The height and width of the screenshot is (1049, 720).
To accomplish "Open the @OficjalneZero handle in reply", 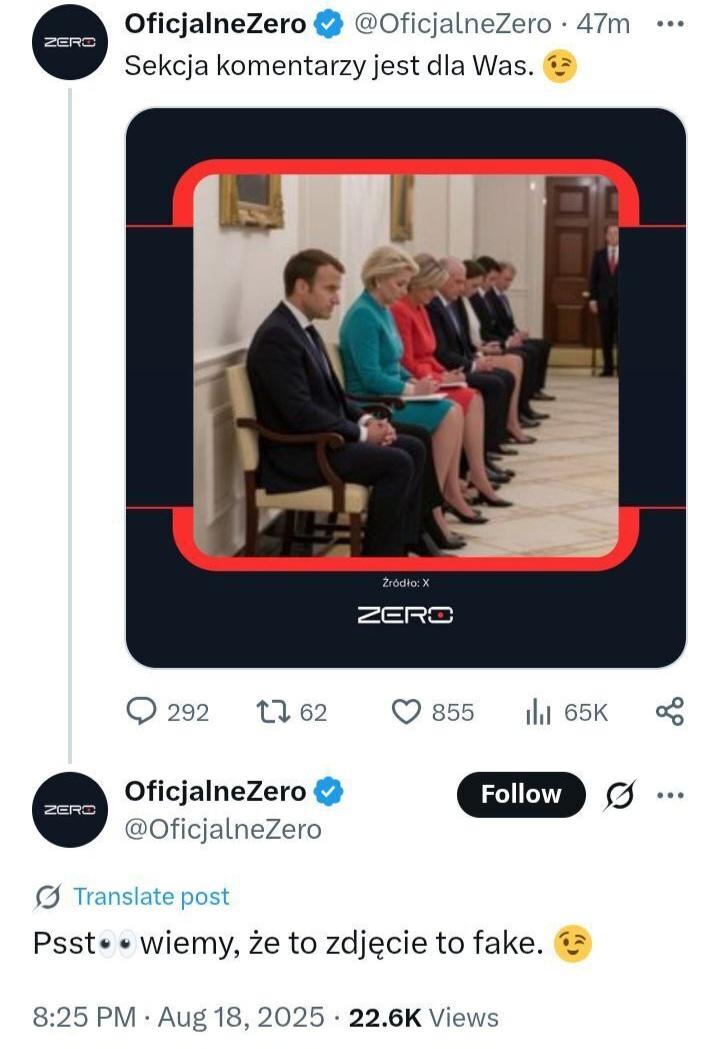I will 222,829.
